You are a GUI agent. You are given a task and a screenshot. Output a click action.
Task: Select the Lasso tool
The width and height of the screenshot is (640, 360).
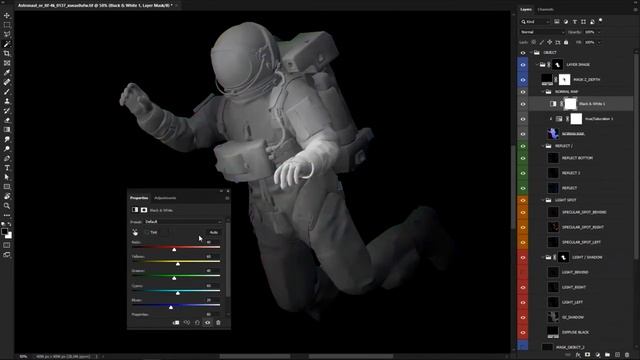click(x=7, y=34)
